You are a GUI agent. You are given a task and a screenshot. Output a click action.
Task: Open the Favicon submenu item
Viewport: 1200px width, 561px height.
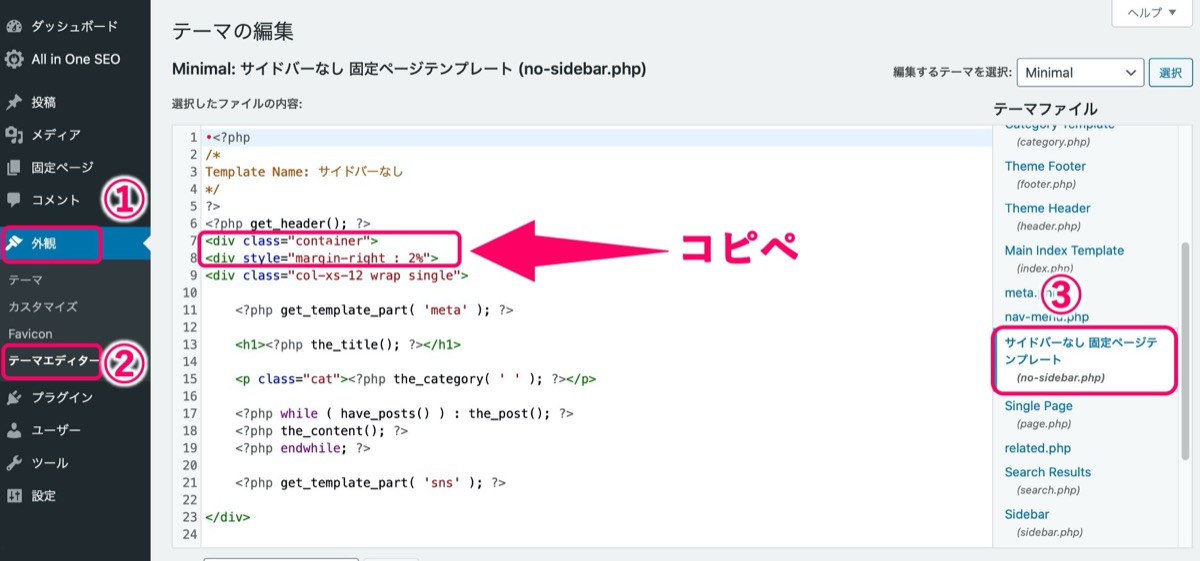30,334
